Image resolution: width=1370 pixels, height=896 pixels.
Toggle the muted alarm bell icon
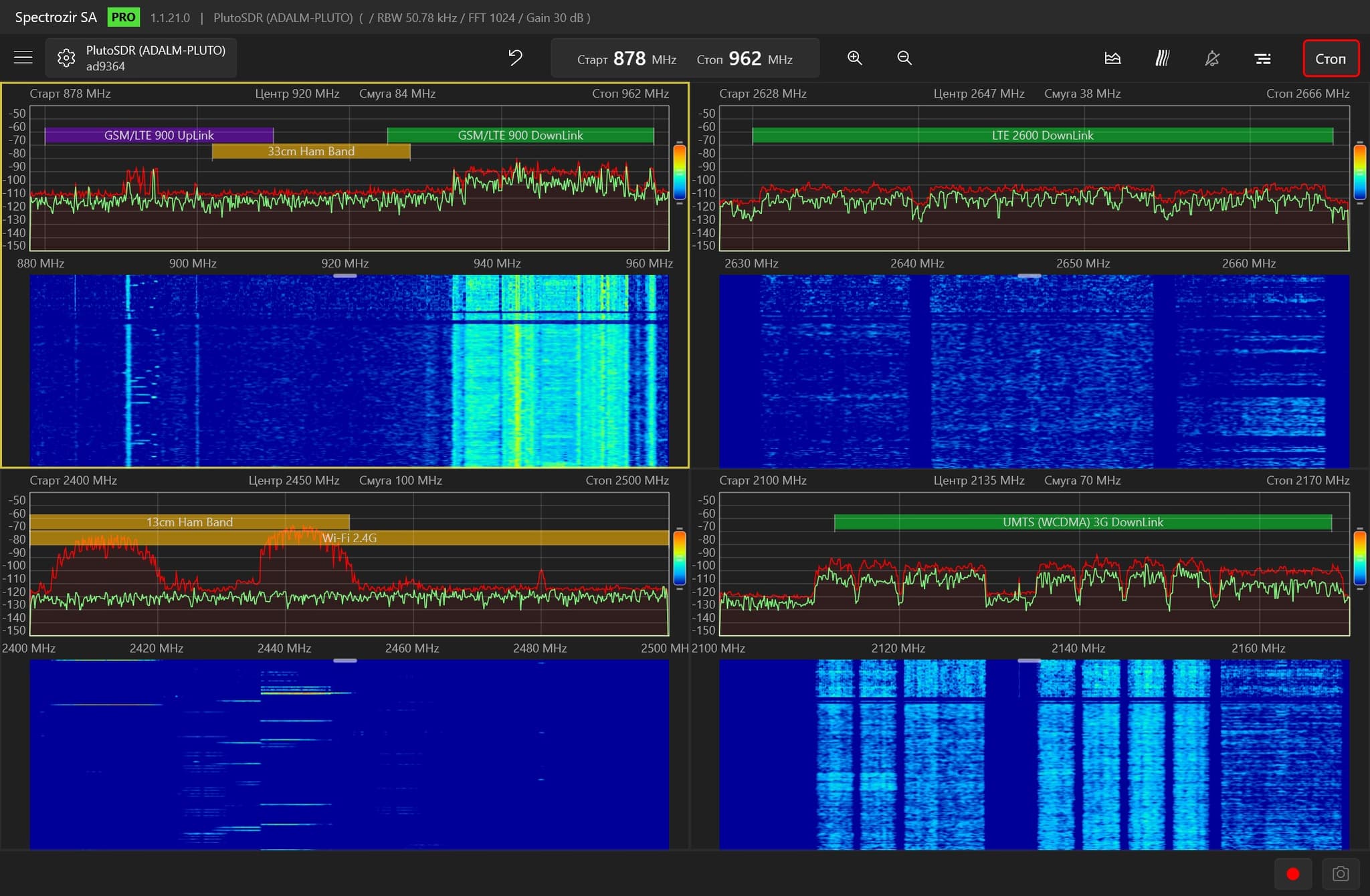(1212, 58)
